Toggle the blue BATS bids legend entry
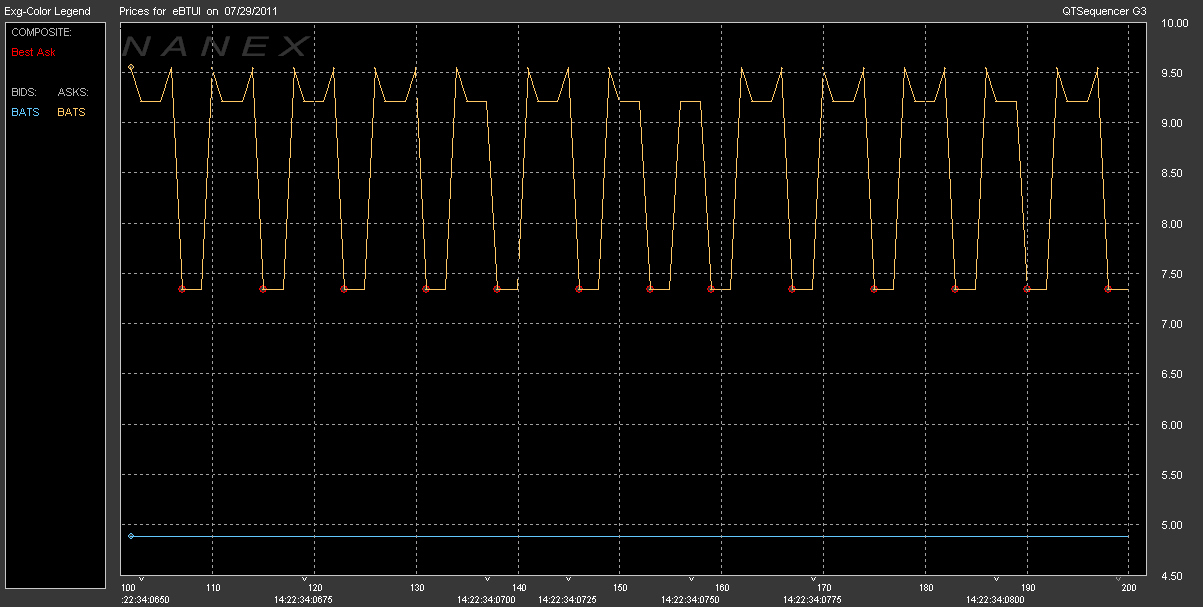The image size is (1203, 607). tap(25, 112)
